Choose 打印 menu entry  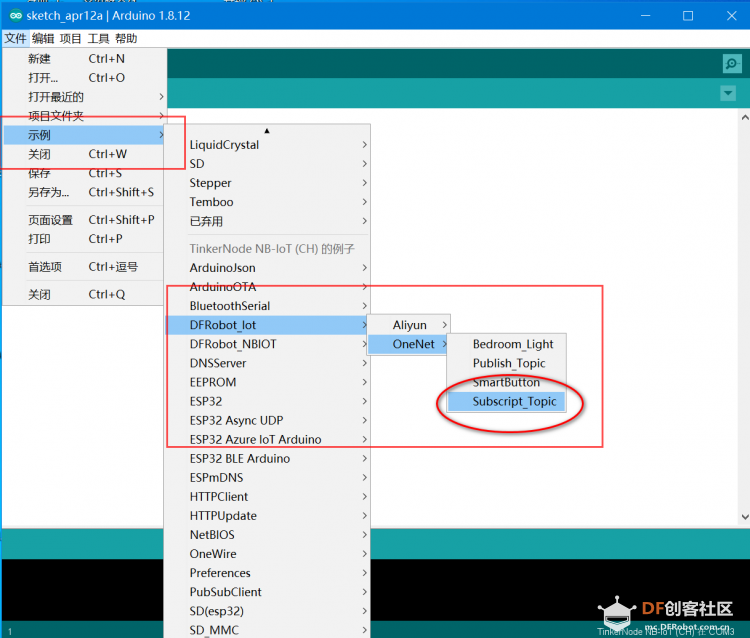pos(84,239)
